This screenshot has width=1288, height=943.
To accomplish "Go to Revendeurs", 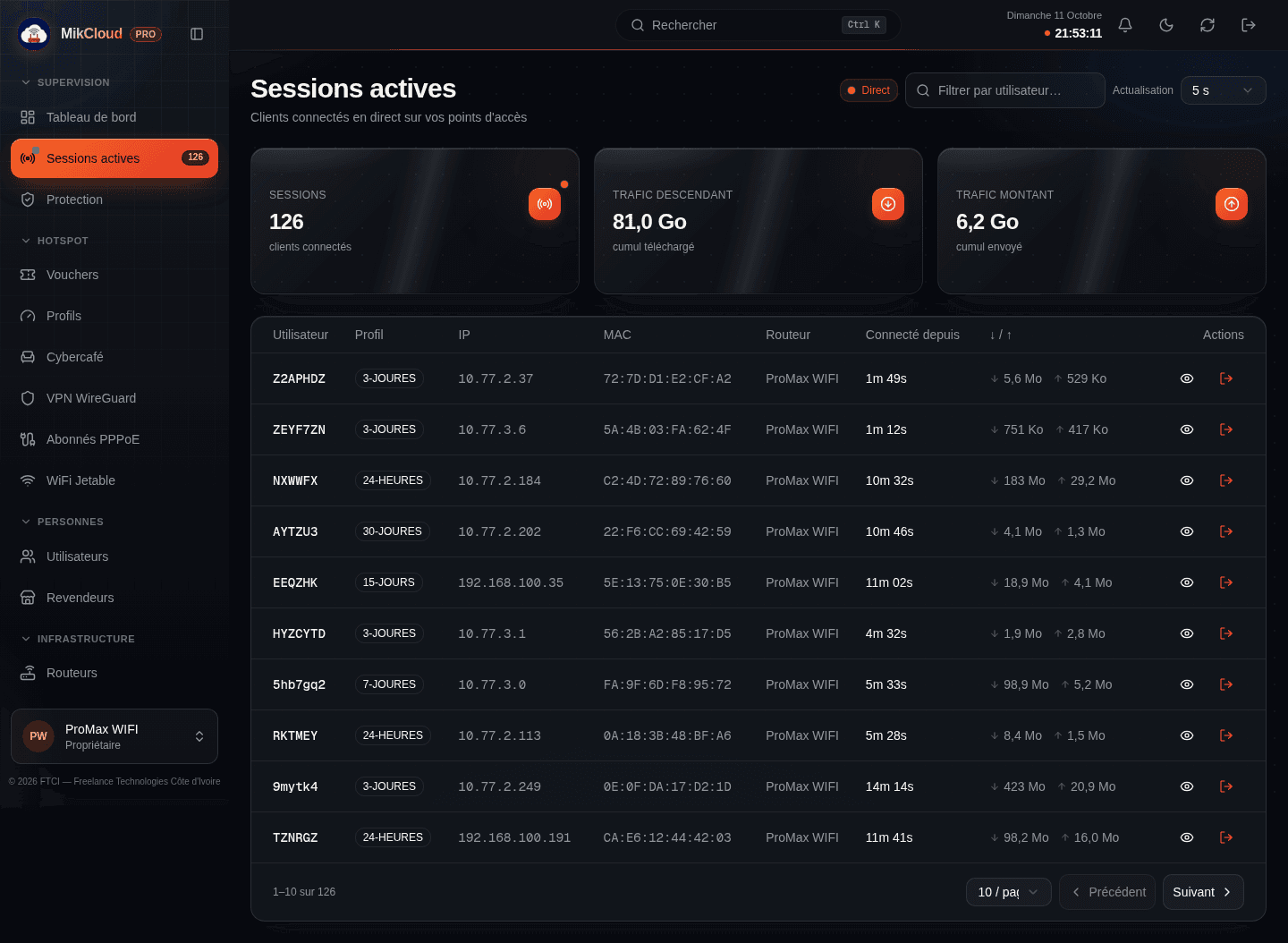I will pos(114,598).
